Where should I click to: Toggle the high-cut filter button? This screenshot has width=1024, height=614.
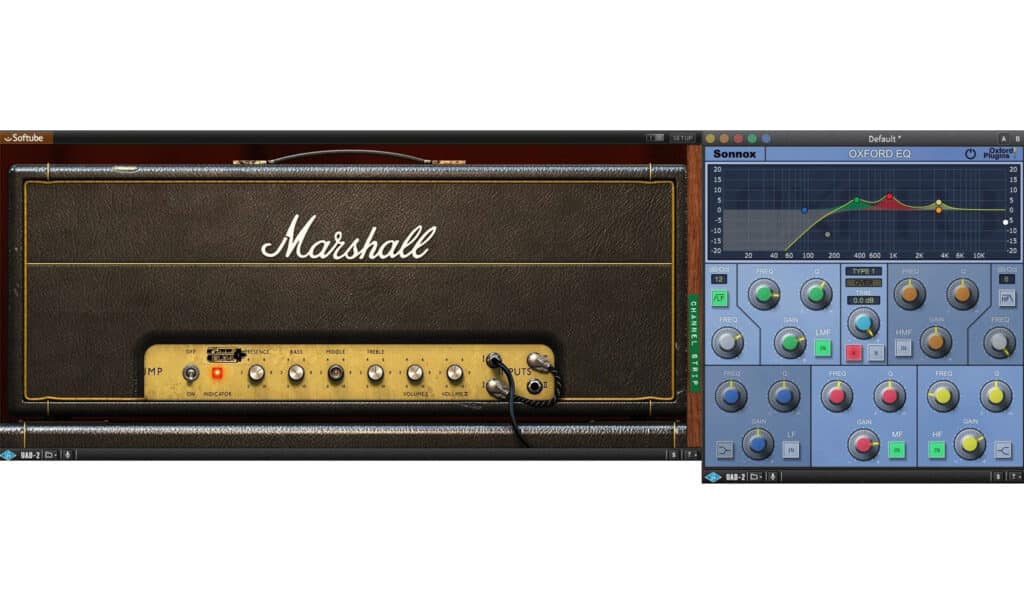coord(1006,298)
